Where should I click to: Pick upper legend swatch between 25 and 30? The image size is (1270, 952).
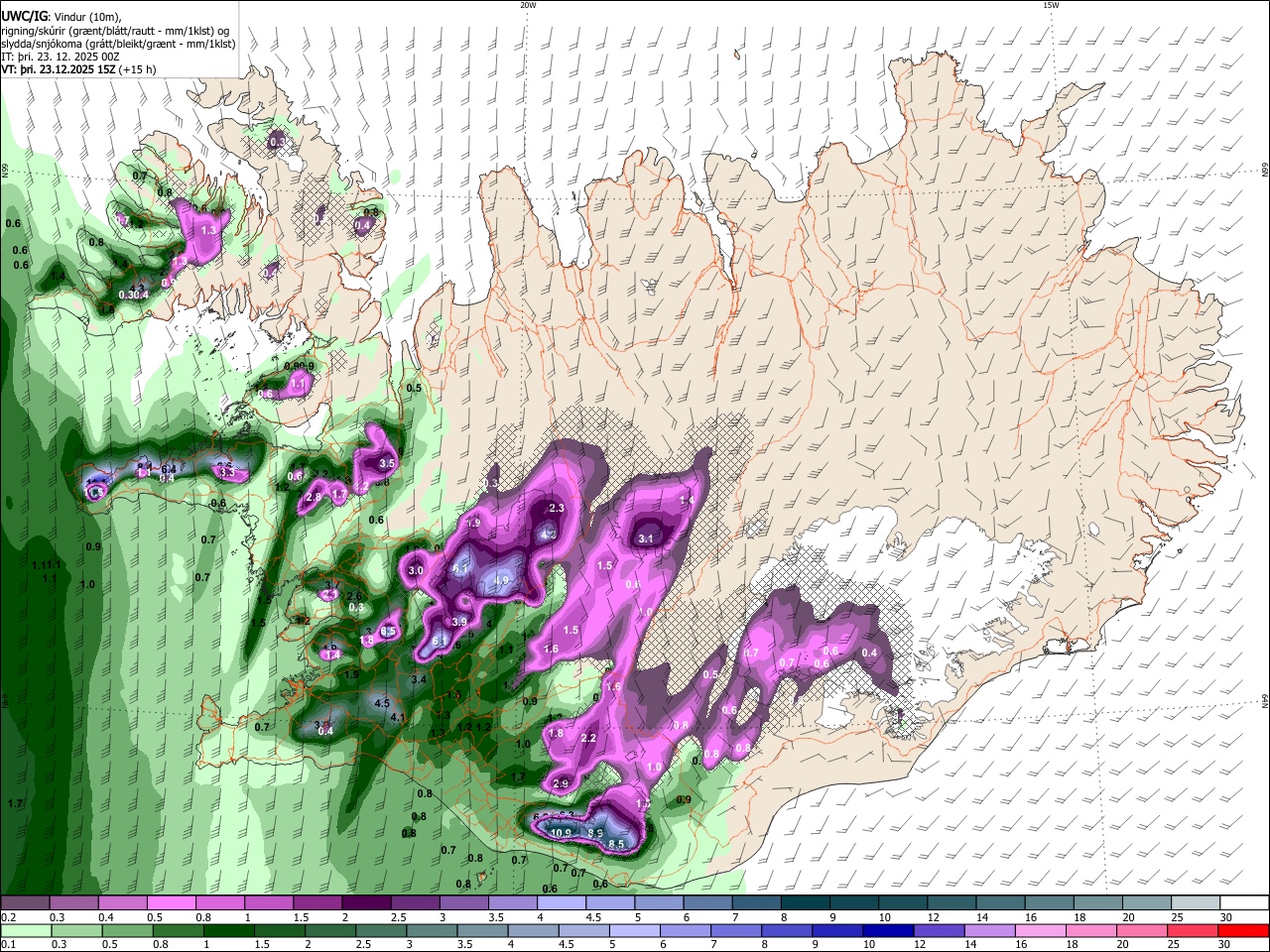[x=1195, y=902]
